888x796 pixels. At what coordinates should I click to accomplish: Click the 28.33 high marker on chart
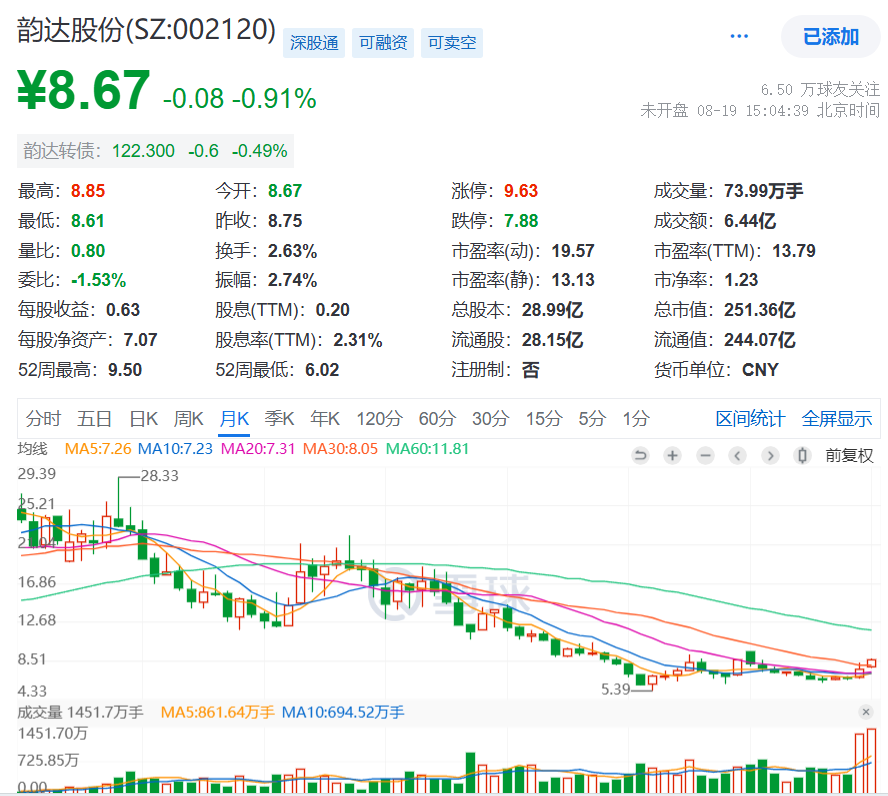click(160, 476)
